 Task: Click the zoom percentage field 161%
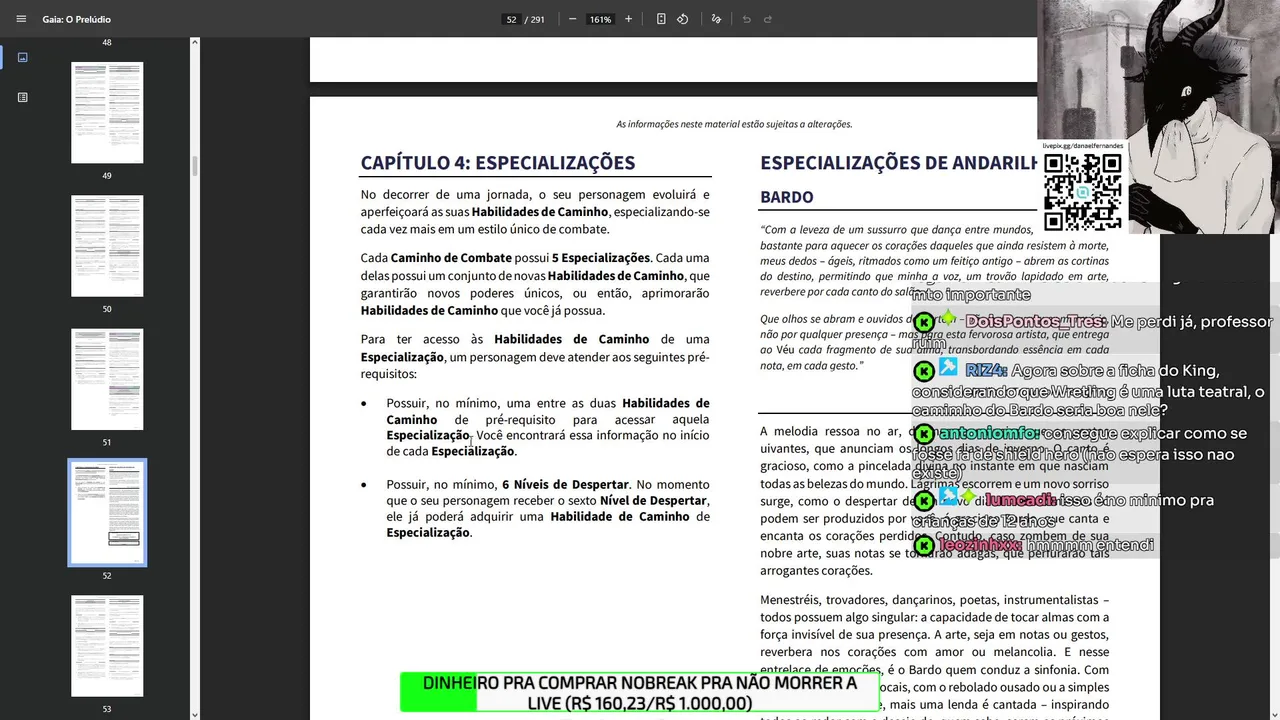pos(600,19)
